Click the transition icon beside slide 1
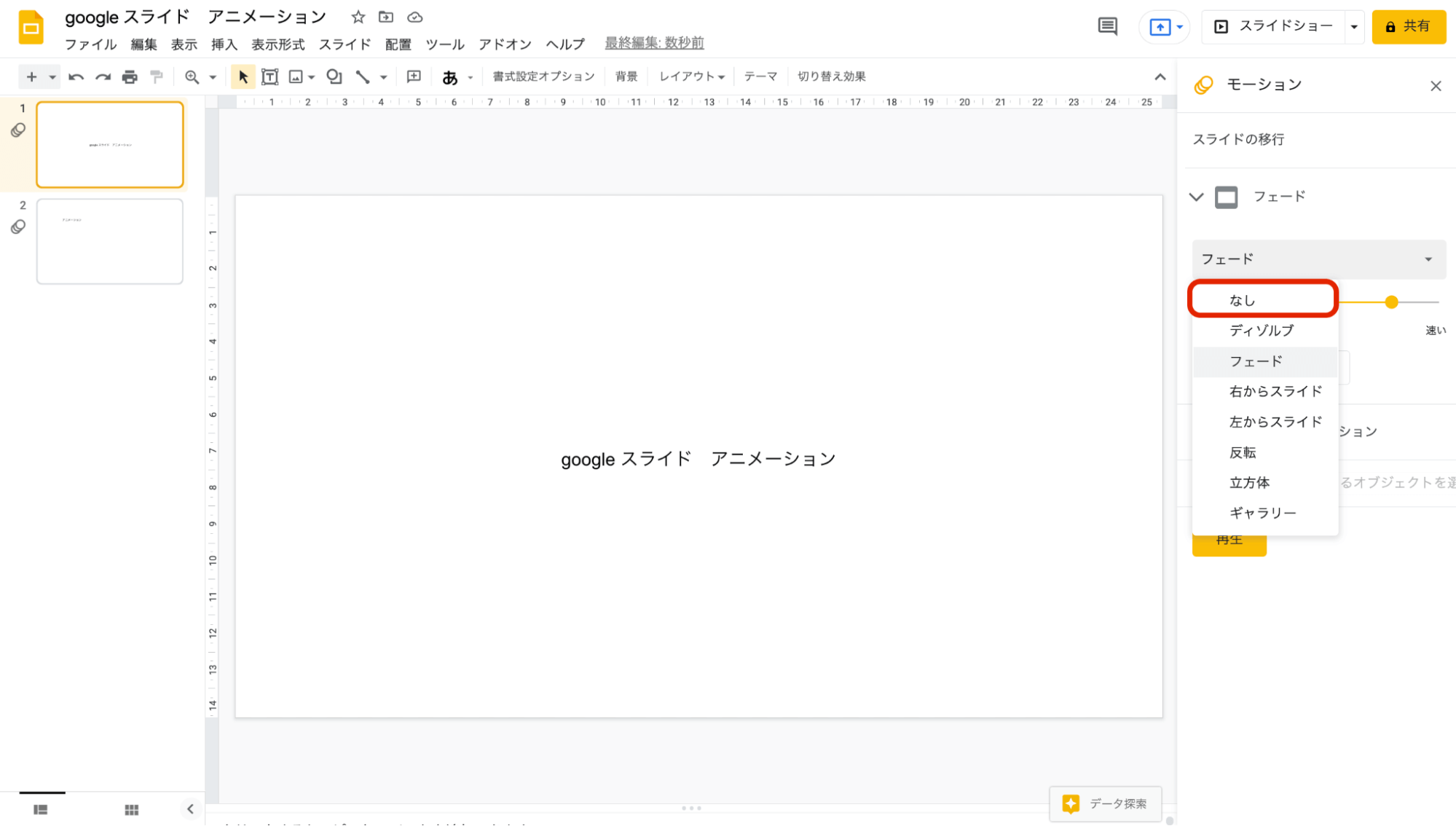1456x826 pixels. tap(18, 130)
